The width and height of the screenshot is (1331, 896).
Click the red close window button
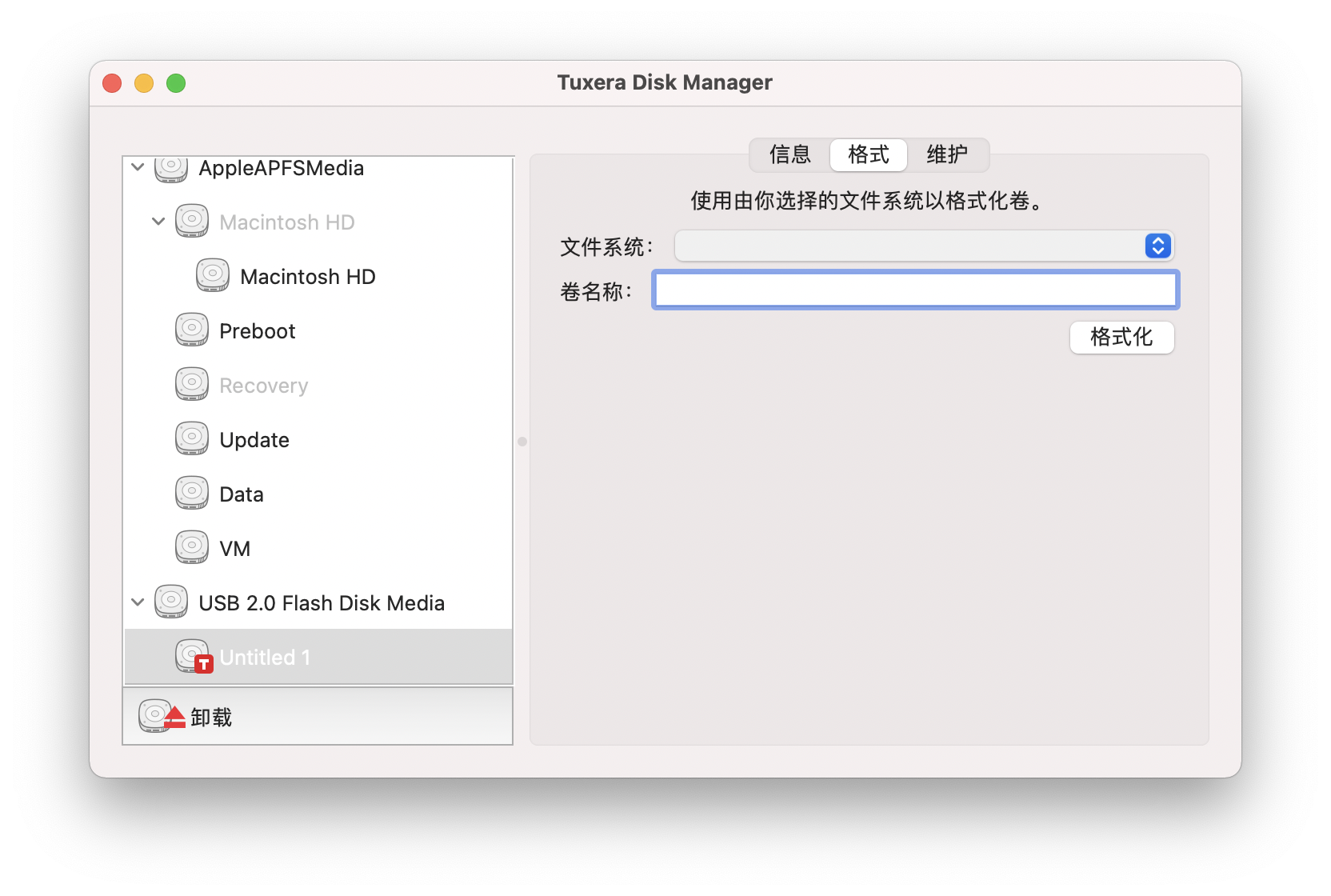(112, 83)
